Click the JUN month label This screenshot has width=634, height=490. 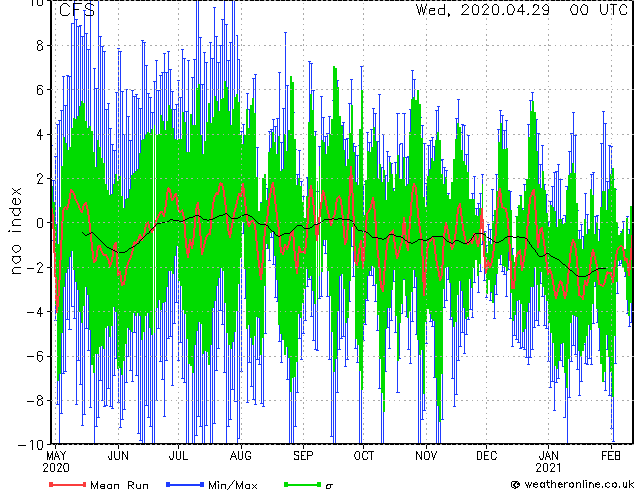[118, 456]
